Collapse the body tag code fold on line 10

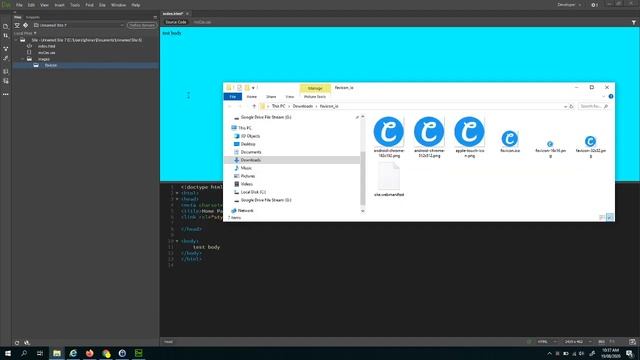[177, 241]
